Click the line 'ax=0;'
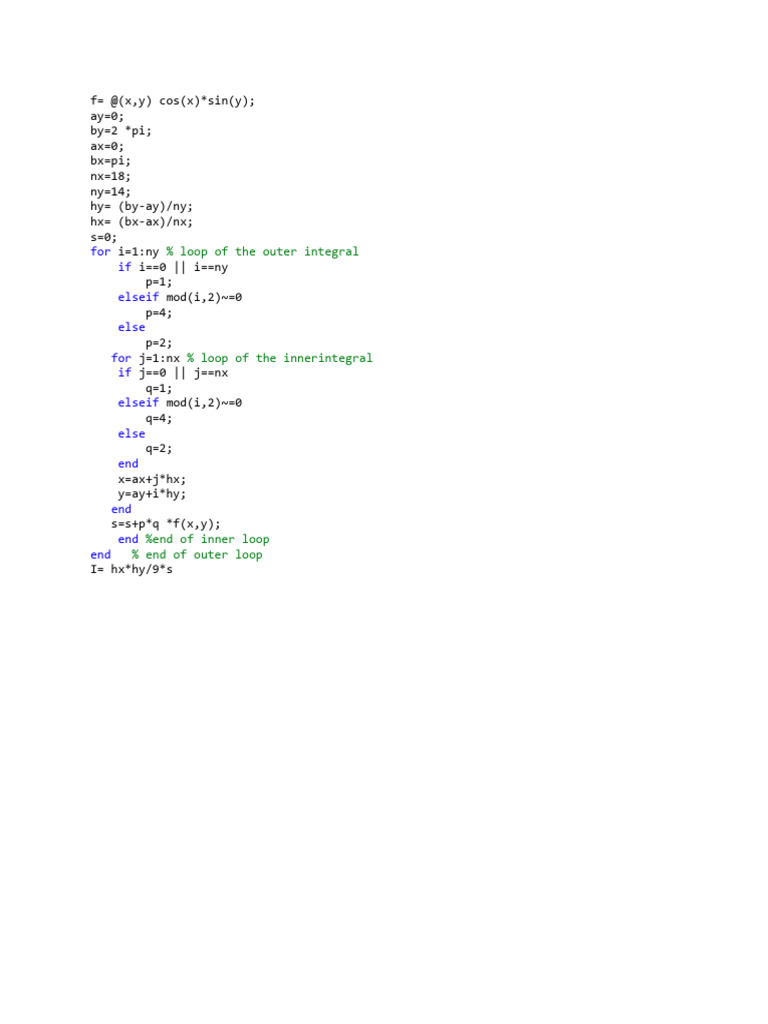Viewport: 768px width, 1024px height. point(107,146)
